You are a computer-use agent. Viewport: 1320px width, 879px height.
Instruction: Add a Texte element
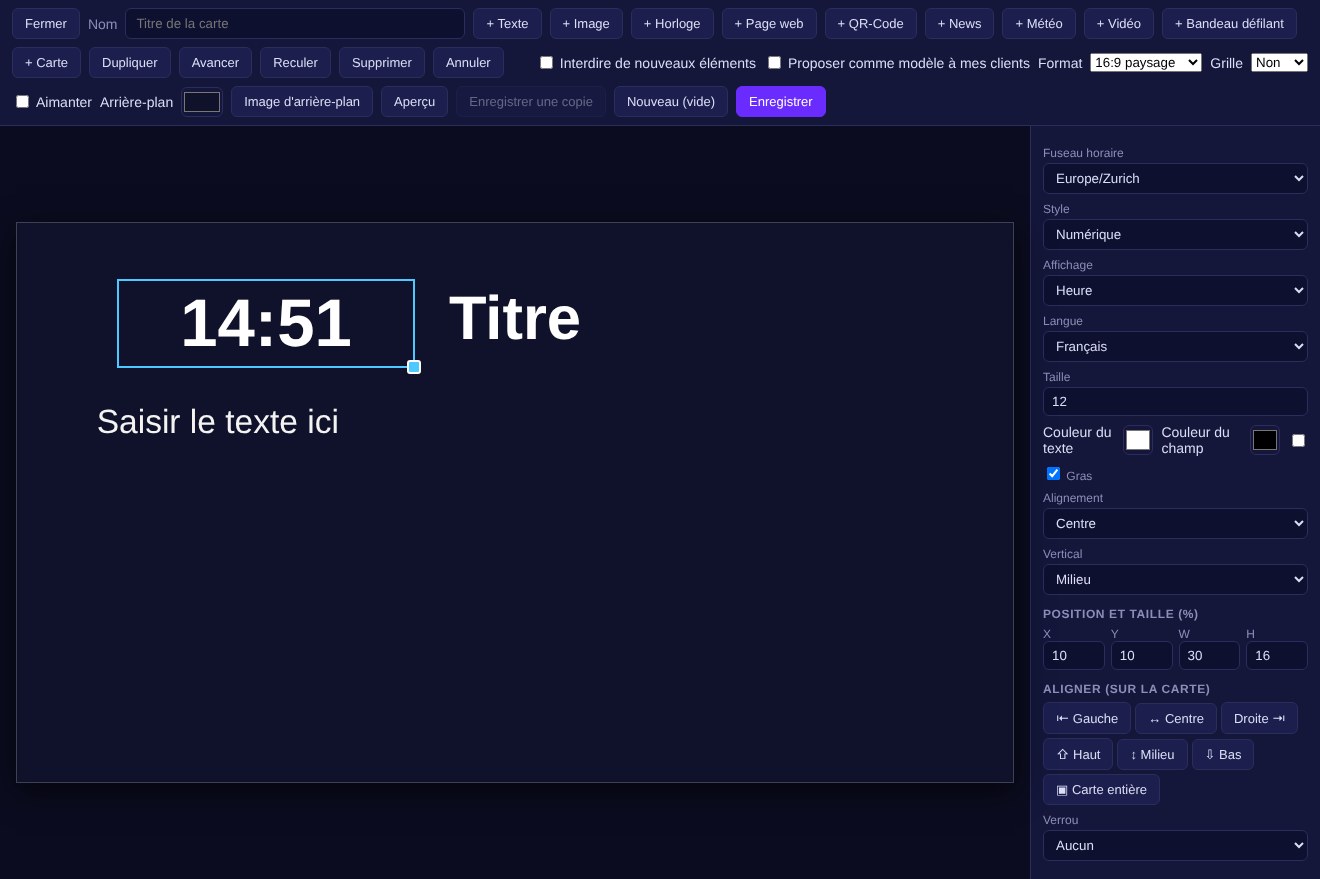click(x=507, y=24)
